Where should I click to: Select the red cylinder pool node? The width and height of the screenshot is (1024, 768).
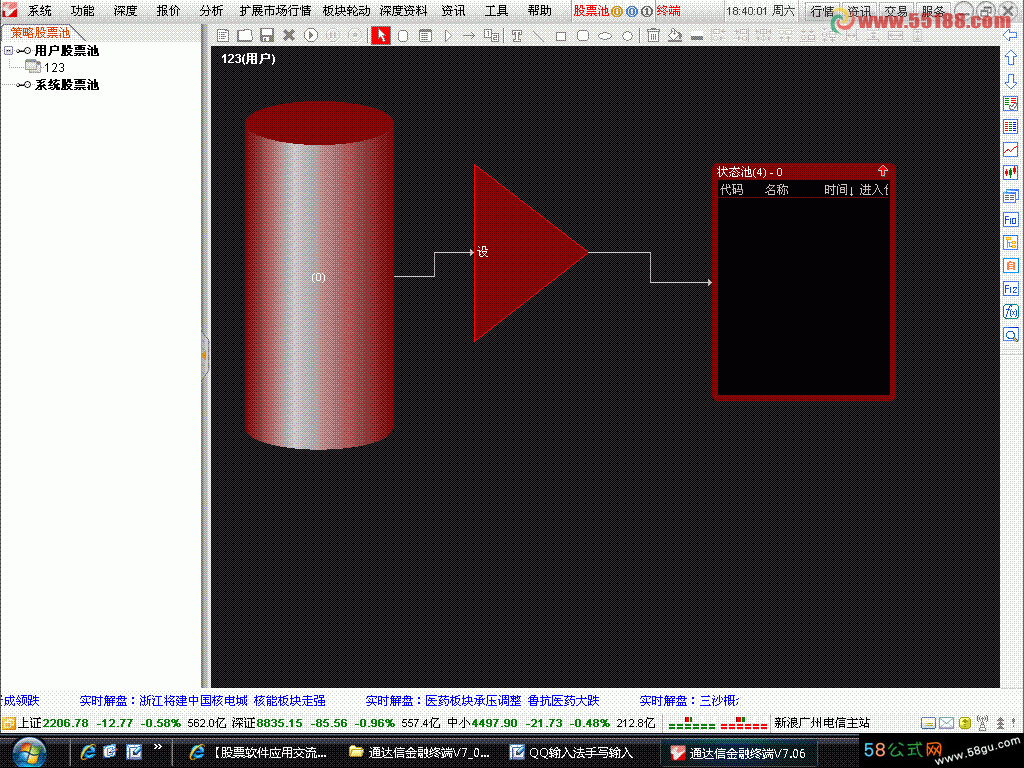[x=319, y=276]
